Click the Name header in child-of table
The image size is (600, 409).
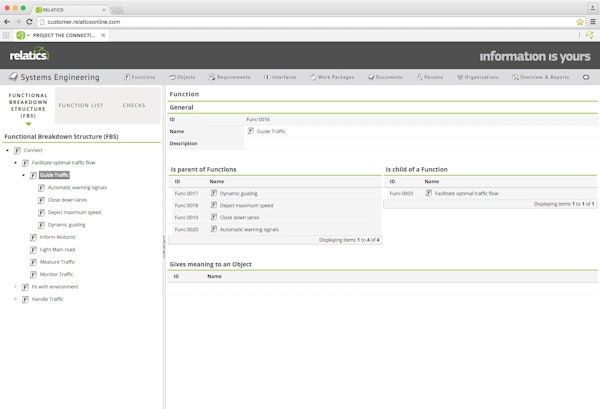432,181
